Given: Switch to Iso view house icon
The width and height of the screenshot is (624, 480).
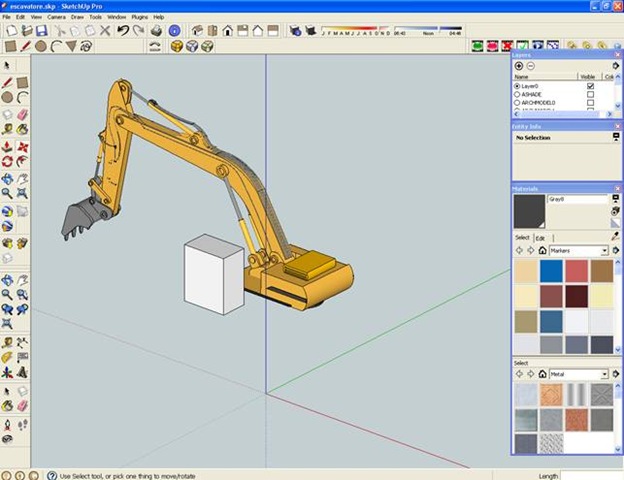Looking at the screenshot, I should [x=197, y=31].
